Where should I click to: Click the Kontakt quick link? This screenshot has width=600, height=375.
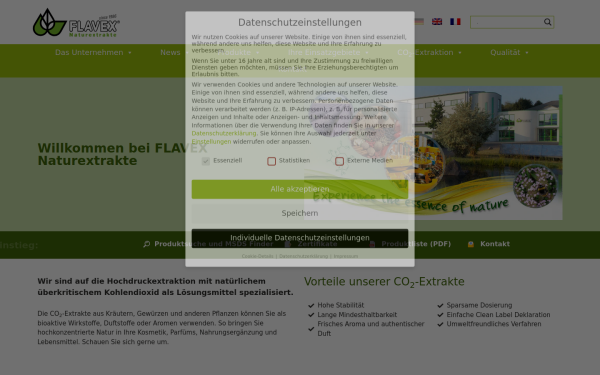495,244
